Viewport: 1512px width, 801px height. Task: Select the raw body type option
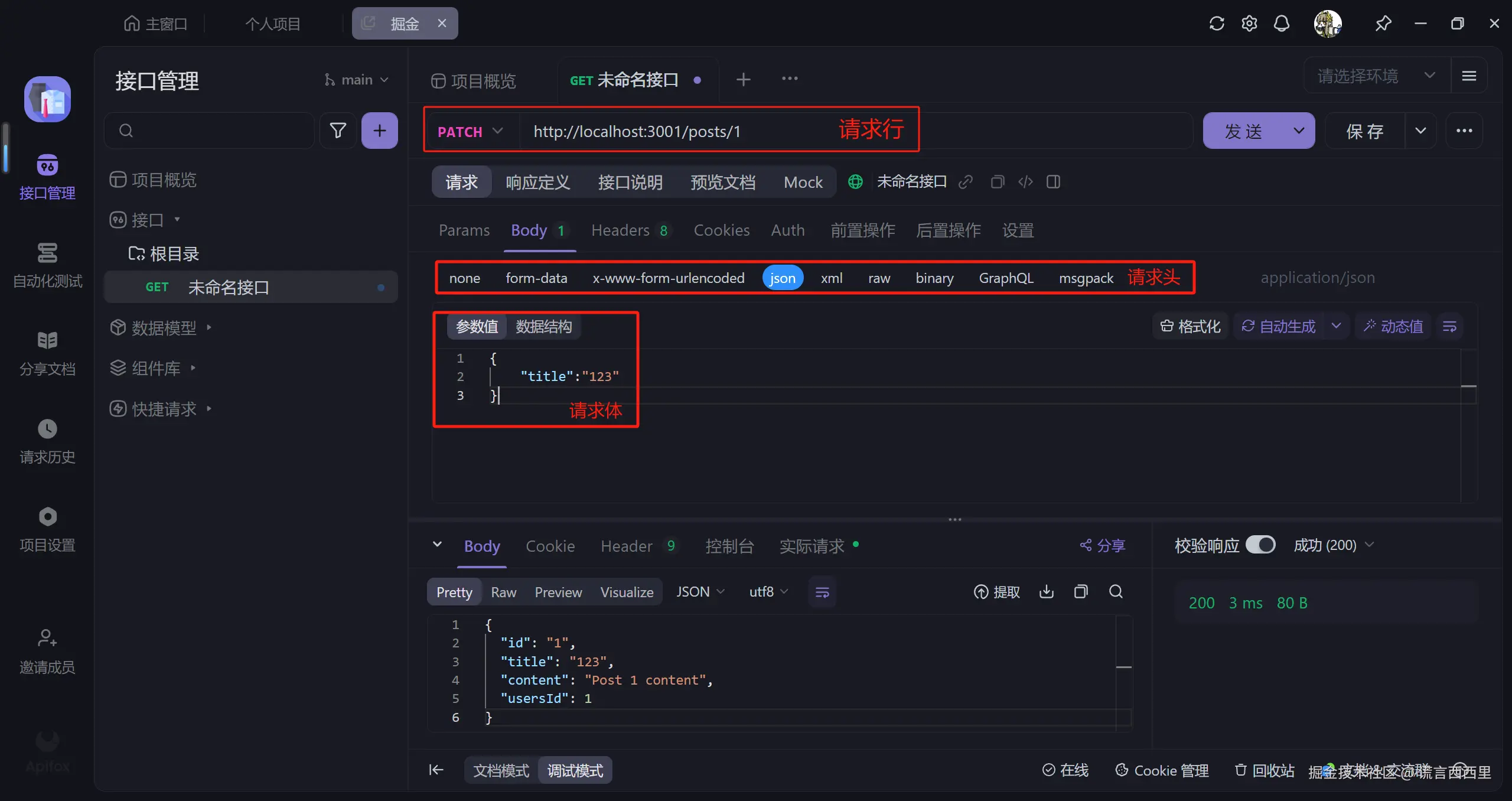(879, 278)
